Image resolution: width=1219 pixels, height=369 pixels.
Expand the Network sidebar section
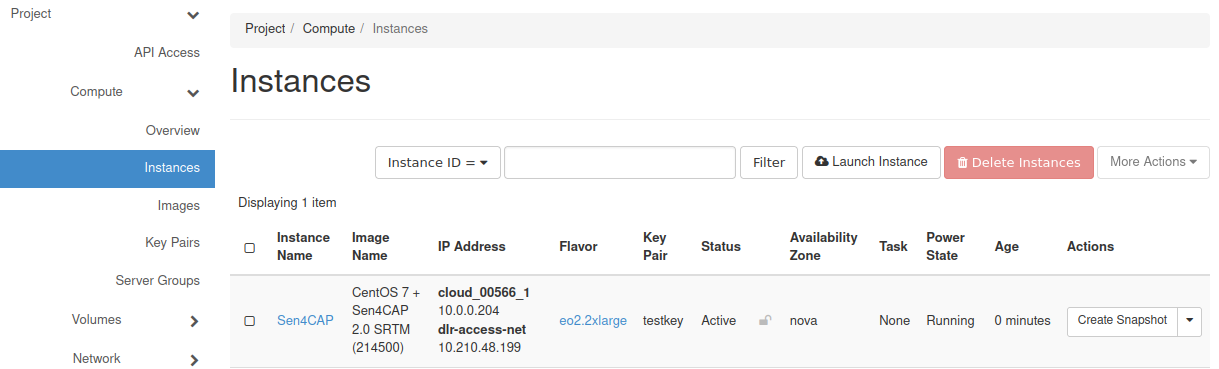pos(194,360)
